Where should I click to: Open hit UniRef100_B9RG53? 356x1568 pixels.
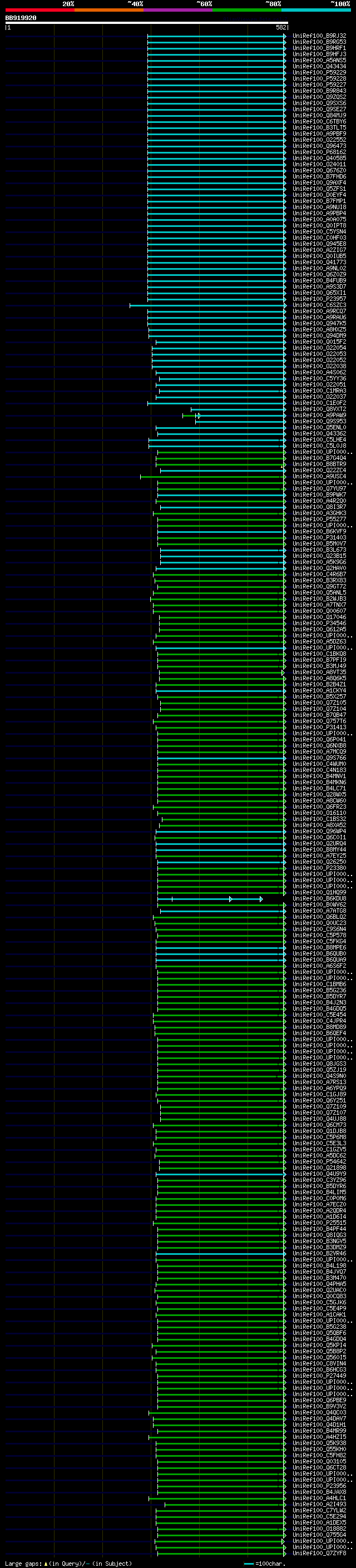[x=319, y=42]
